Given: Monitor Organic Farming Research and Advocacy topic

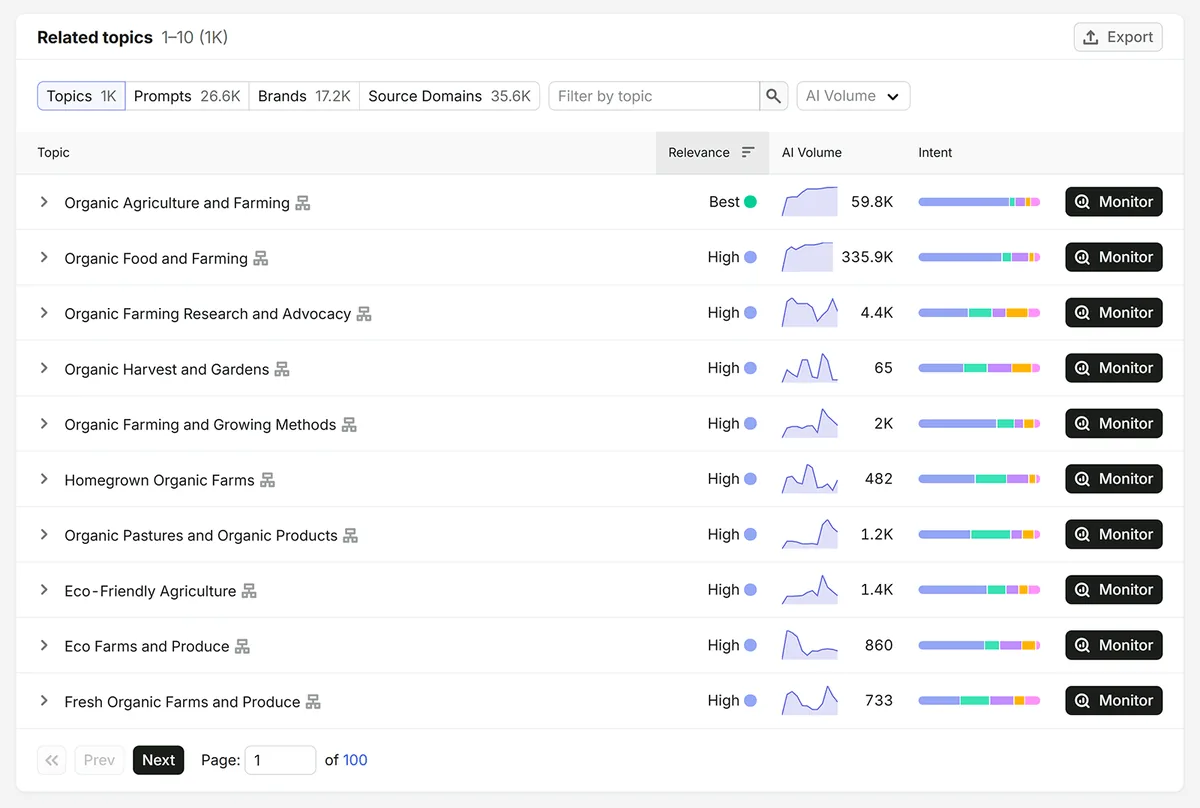Looking at the screenshot, I should click(x=1114, y=313).
